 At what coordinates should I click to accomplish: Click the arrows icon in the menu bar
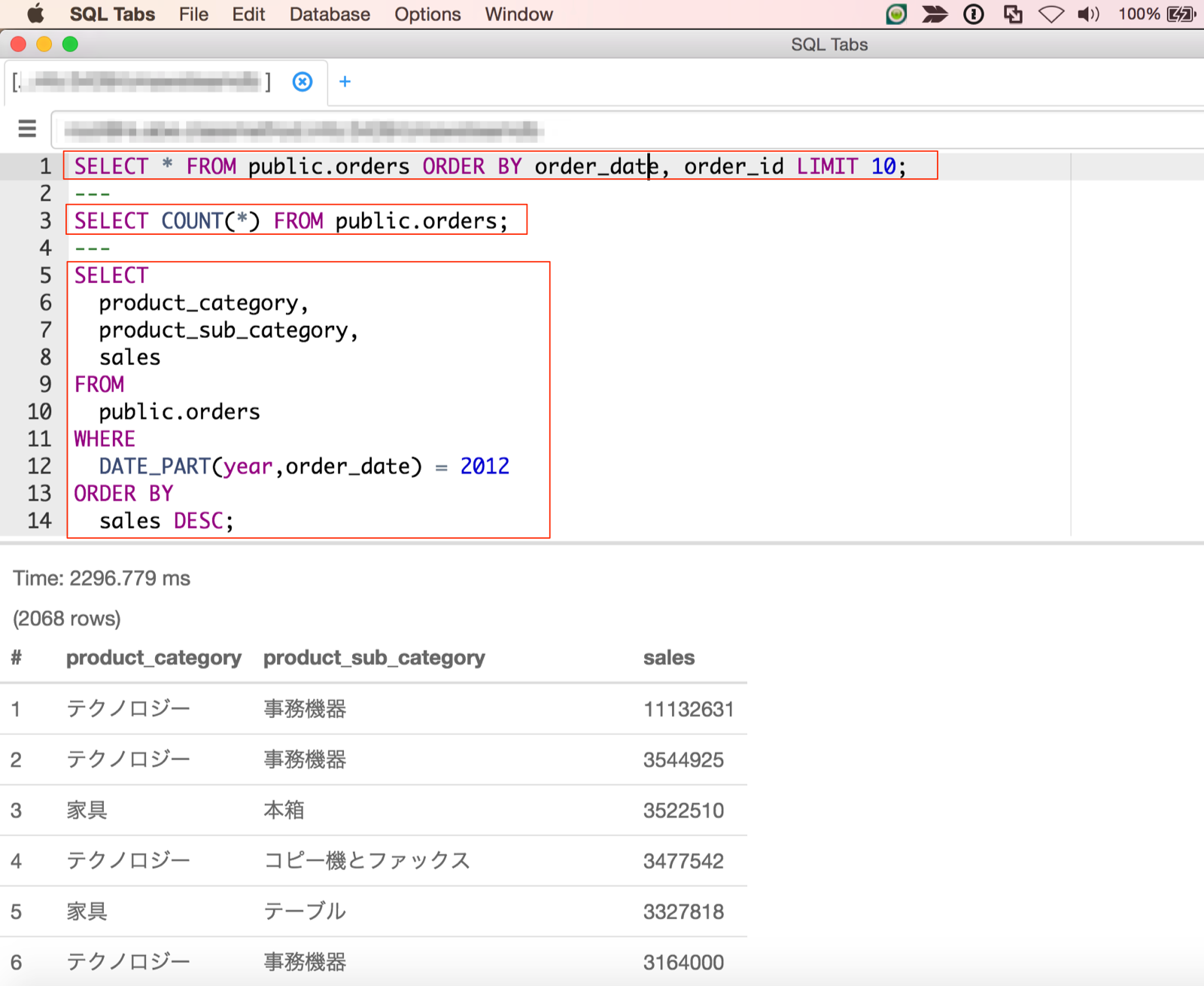coord(935,14)
